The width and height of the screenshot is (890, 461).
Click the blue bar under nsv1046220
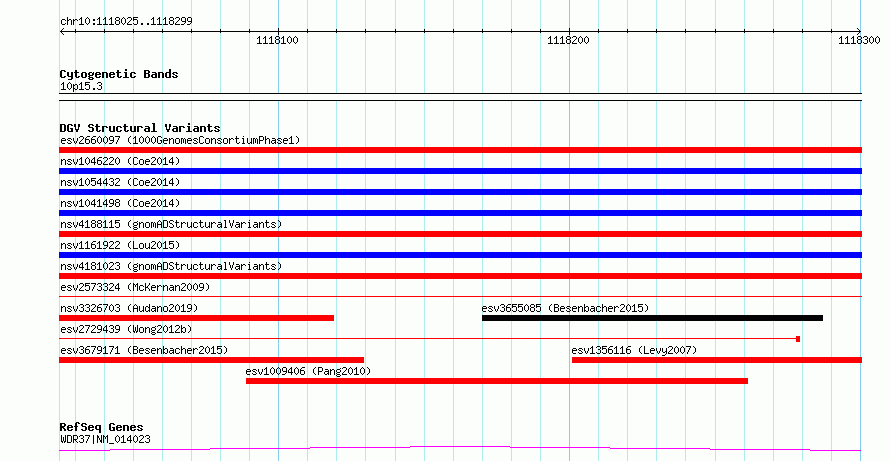pos(460,171)
